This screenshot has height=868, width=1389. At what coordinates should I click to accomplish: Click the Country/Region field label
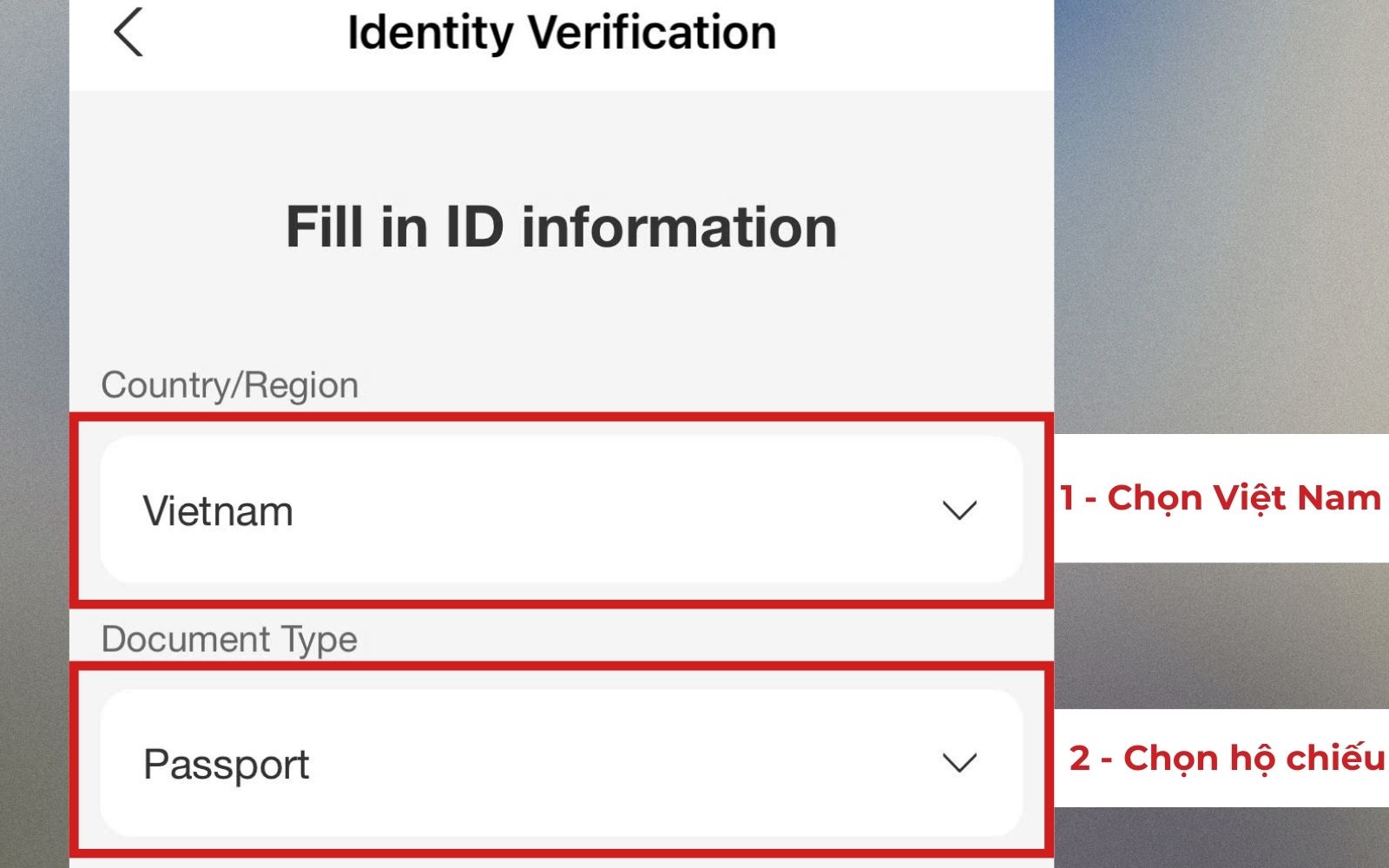coord(229,385)
